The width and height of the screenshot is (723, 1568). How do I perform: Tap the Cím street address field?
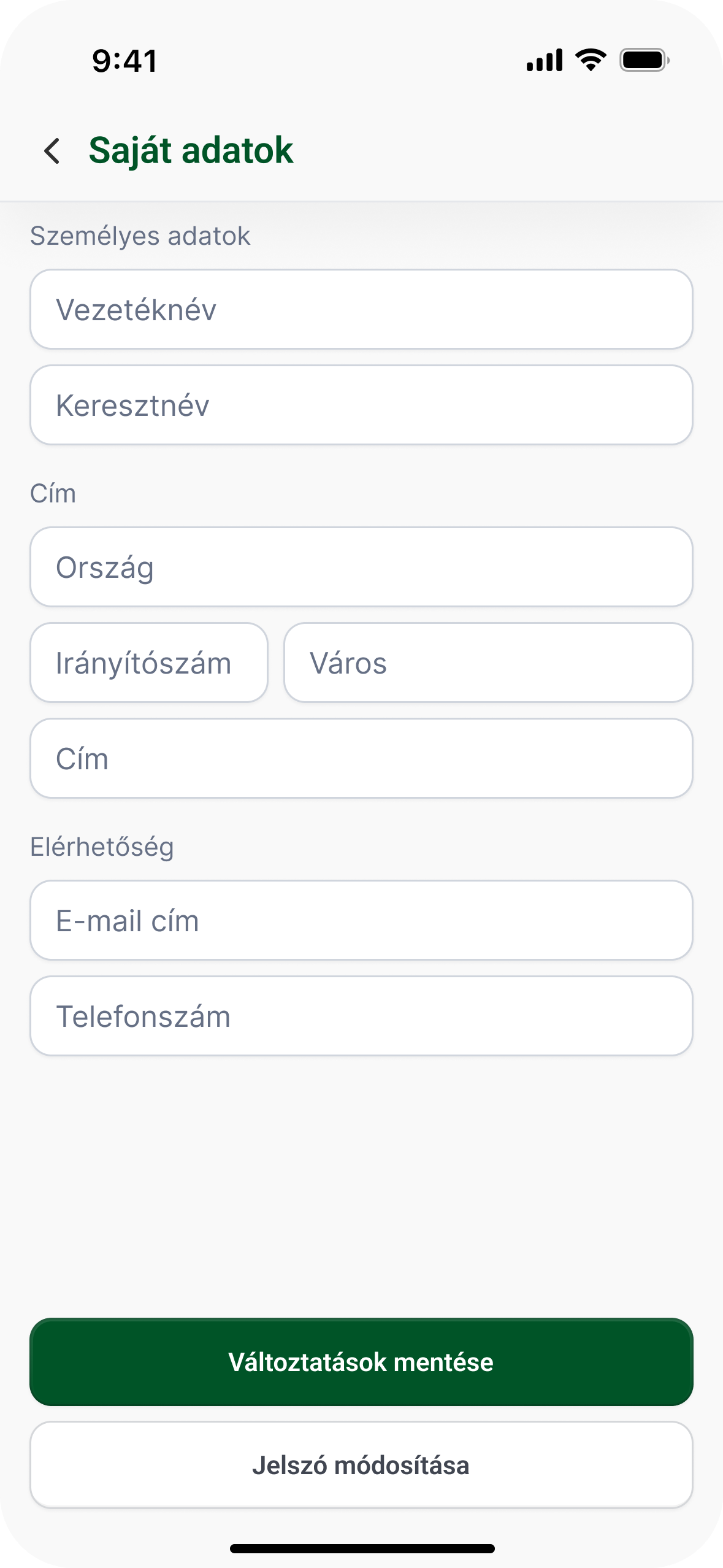click(361, 759)
